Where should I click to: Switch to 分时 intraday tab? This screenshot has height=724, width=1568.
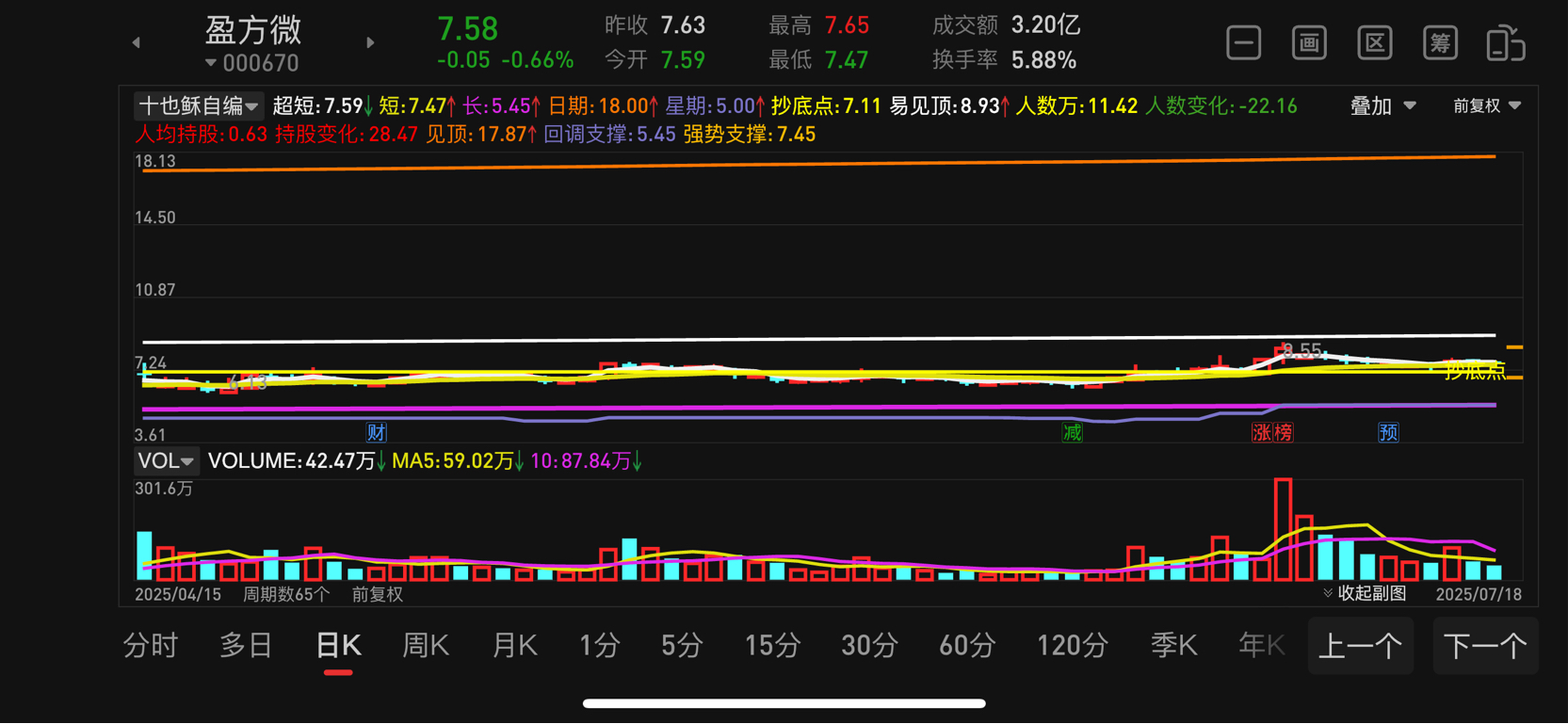click(x=151, y=646)
